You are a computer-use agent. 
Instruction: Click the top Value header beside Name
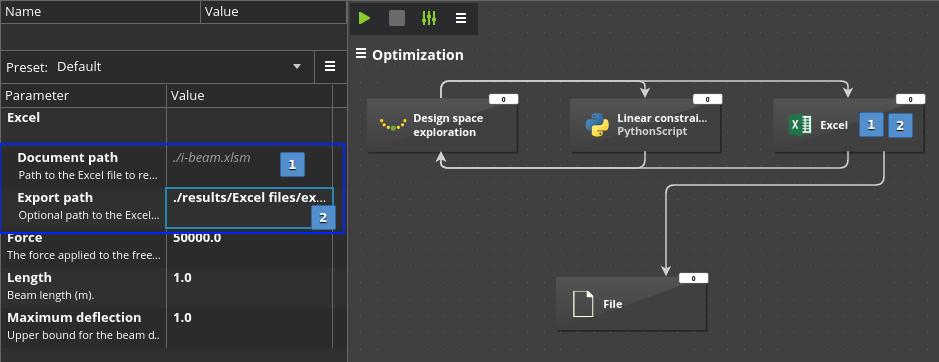click(274, 11)
